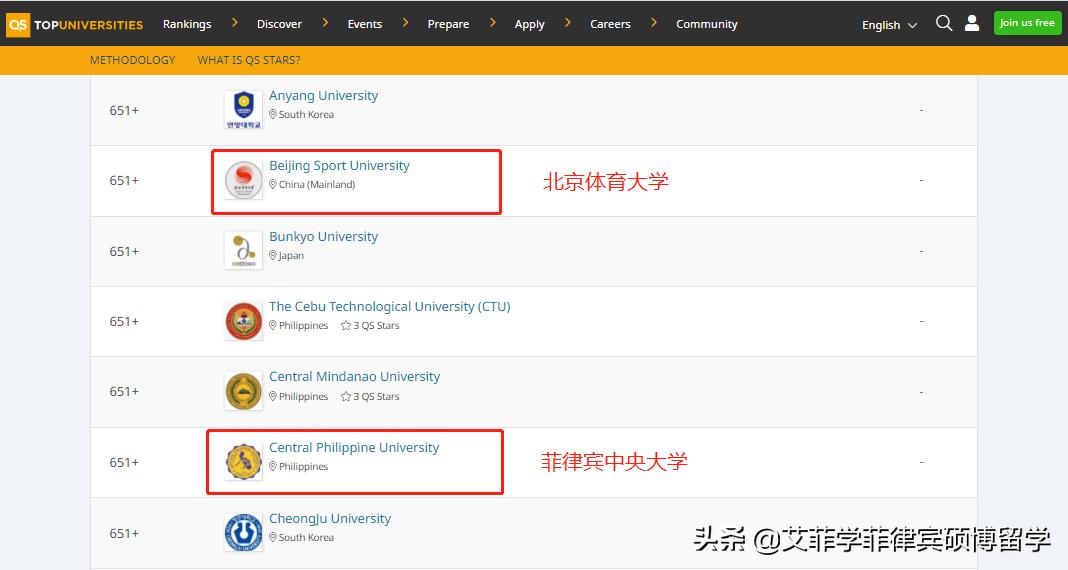
Task: Click the QS TopUniversities logo
Action: click(74, 25)
